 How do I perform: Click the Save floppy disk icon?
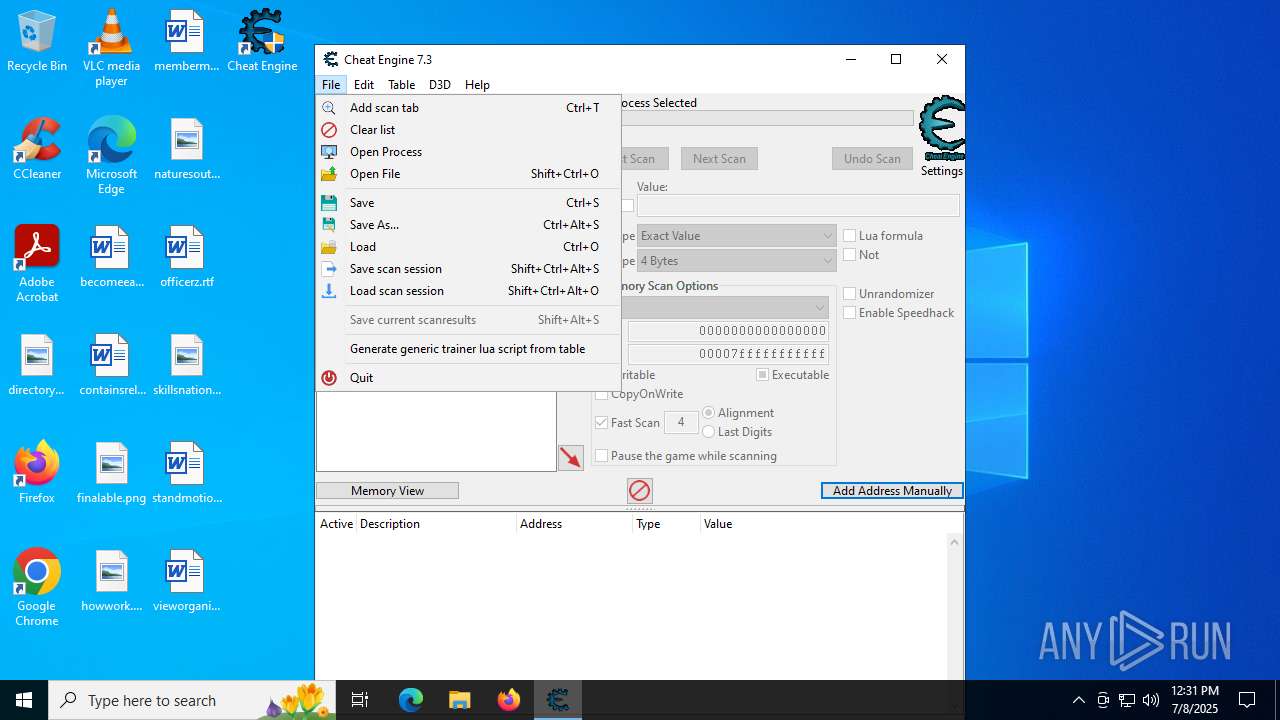[329, 202]
